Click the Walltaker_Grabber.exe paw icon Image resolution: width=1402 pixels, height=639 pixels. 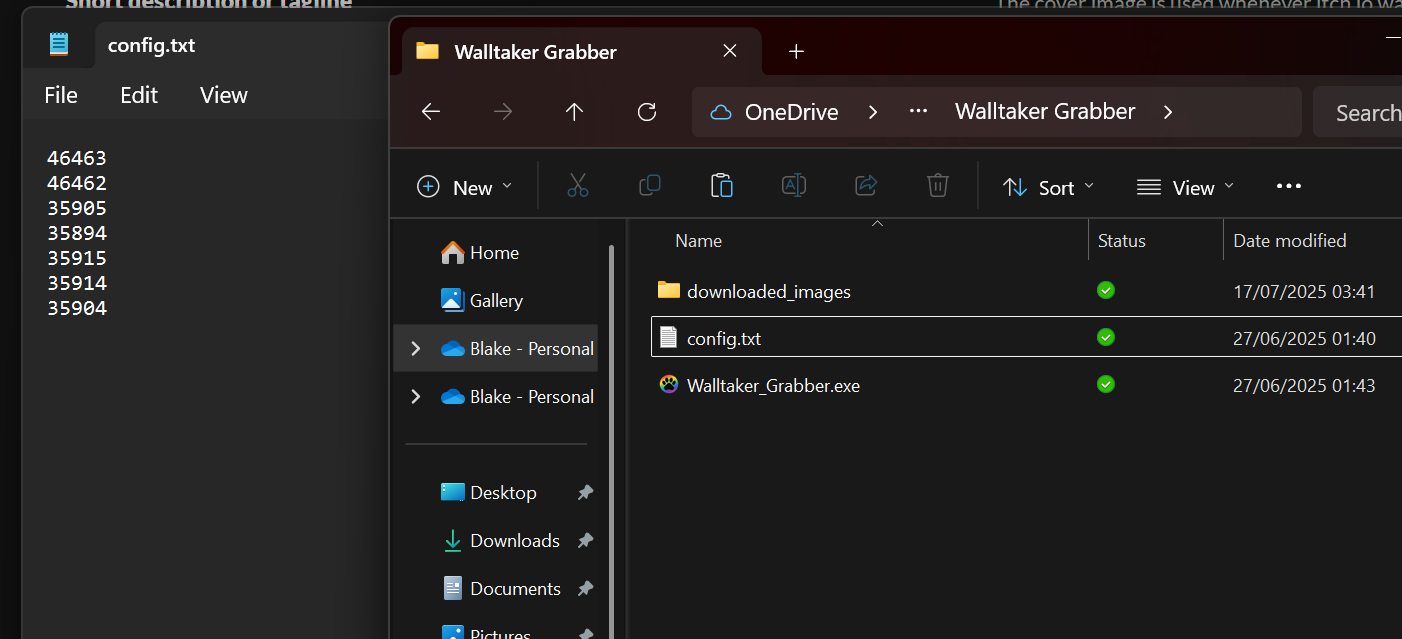pyautogui.click(x=669, y=384)
